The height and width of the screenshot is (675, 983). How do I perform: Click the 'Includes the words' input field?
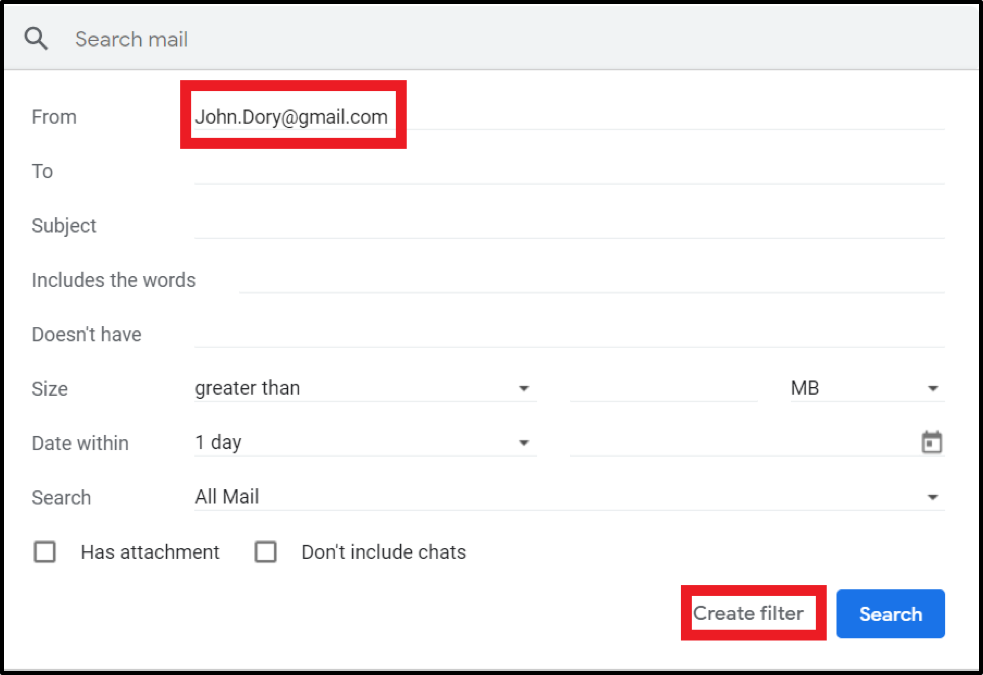click(x=590, y=279)
